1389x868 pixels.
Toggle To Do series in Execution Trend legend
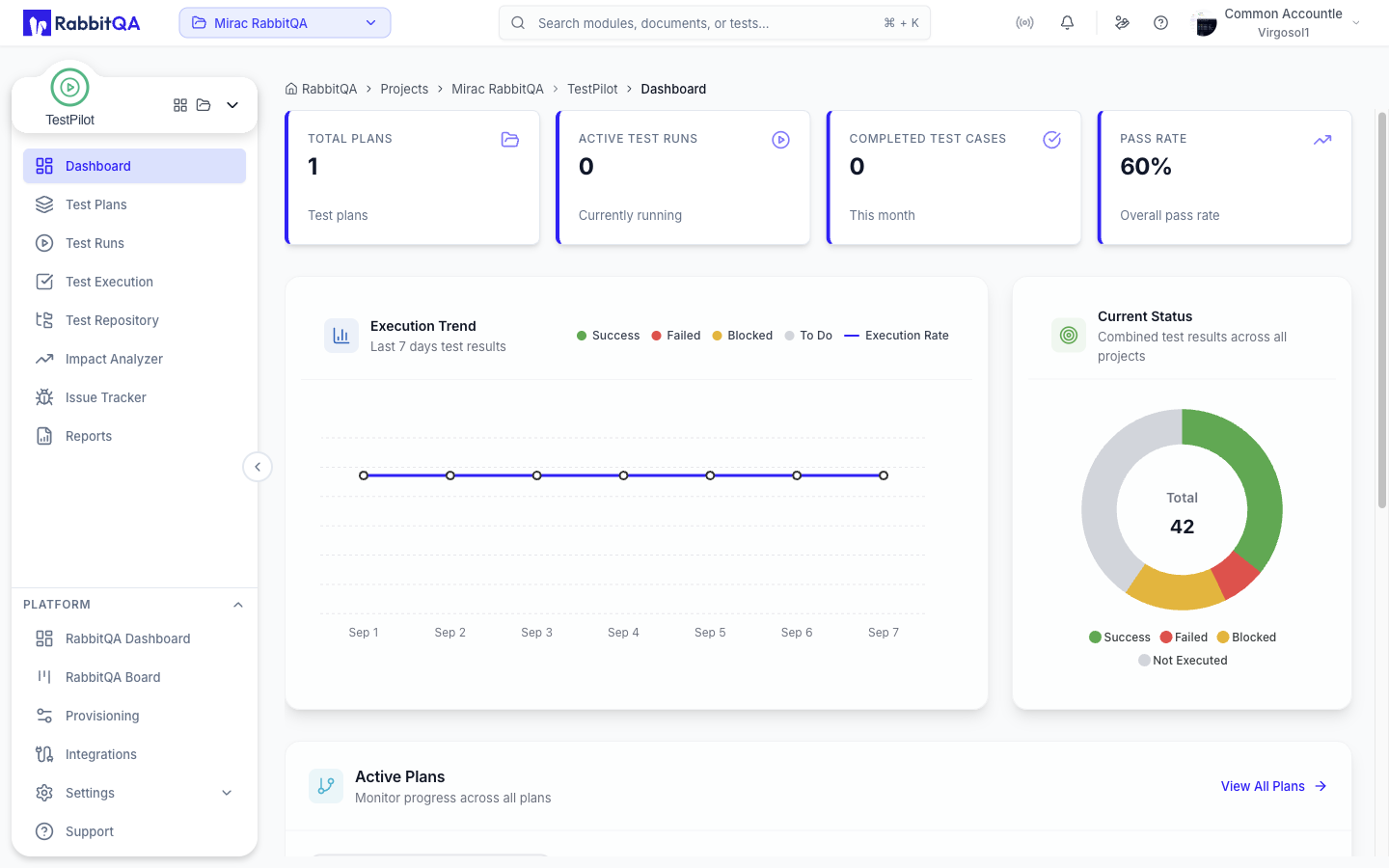coord(808,336)
